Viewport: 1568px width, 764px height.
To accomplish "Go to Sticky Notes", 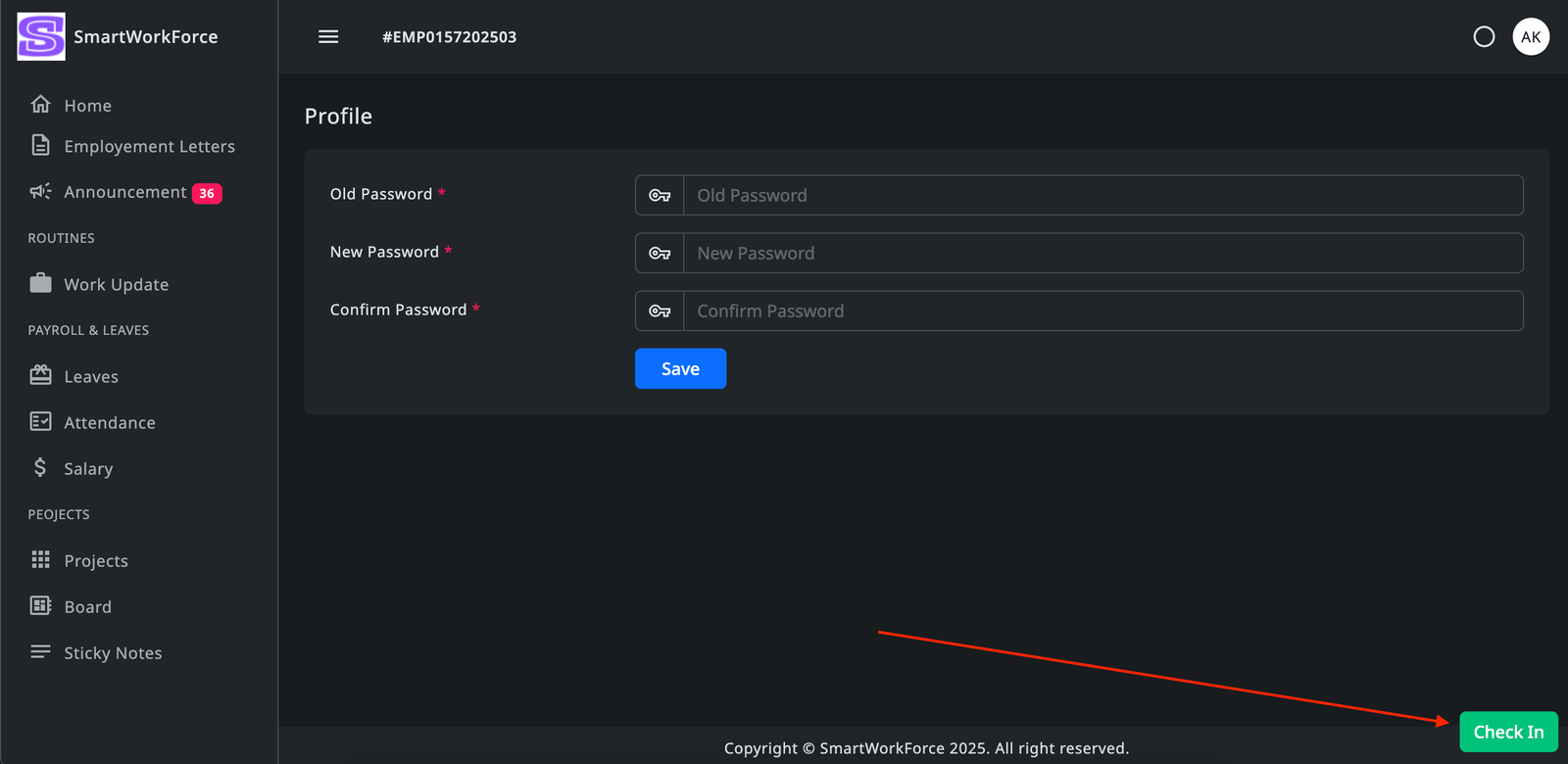I will coord(113,652).
